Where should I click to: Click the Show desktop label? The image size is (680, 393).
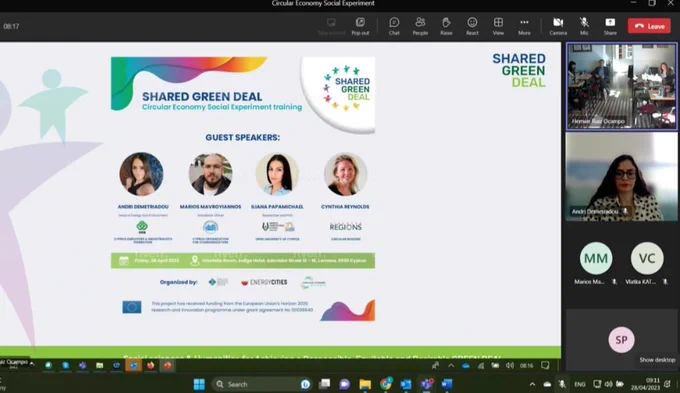(x=657, y=360)
